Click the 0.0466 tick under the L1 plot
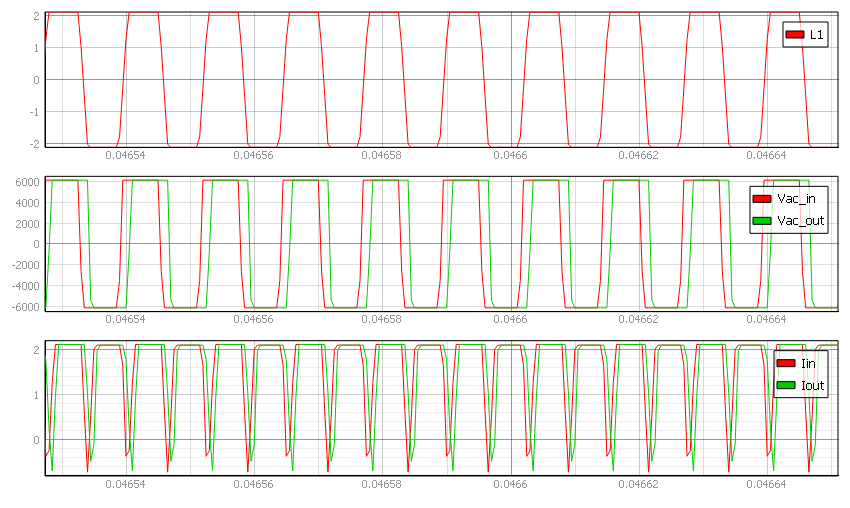Image resolution: width=850 pixels, height=508 pixels. click(x=511, y=155)
